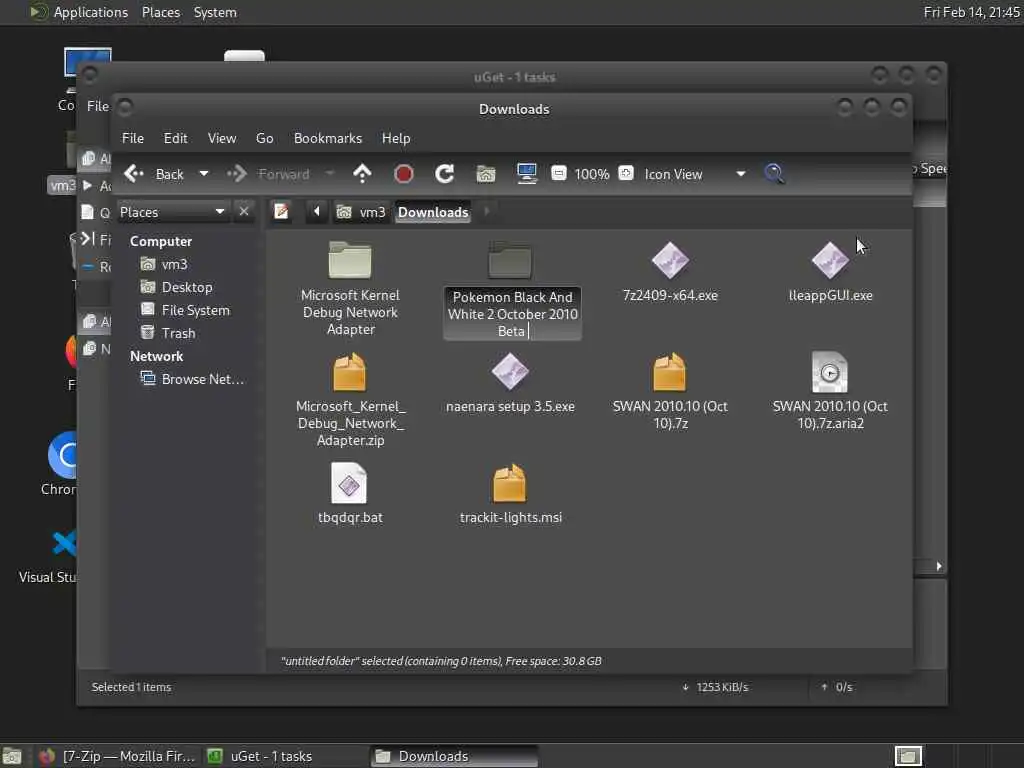Open the File menu in Downloads window
The height and width of the screenshot is (768, 1024).
pos(133,138)
